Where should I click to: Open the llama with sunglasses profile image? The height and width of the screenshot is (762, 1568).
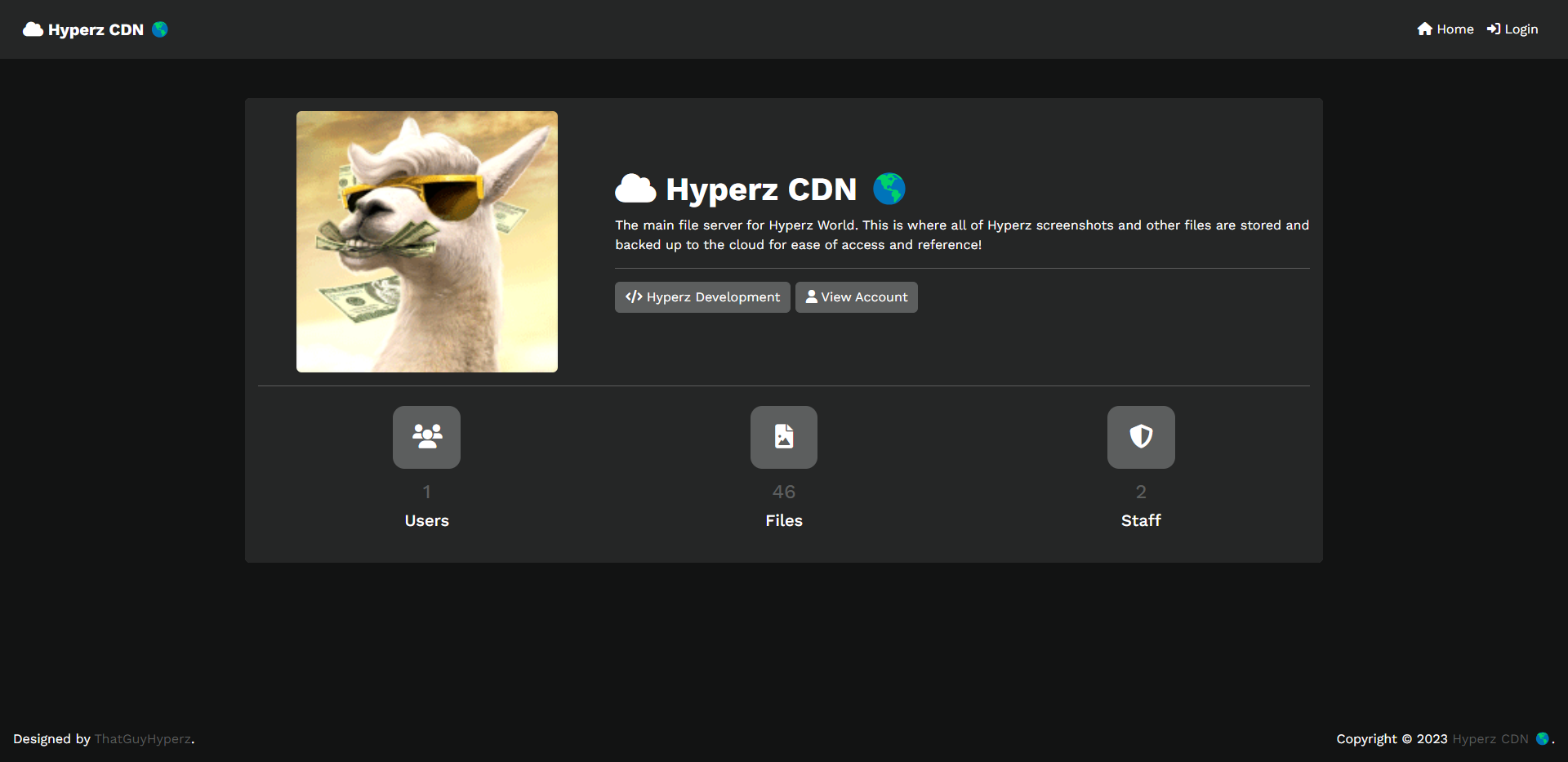pyautogui.click(x=427, y=242)
